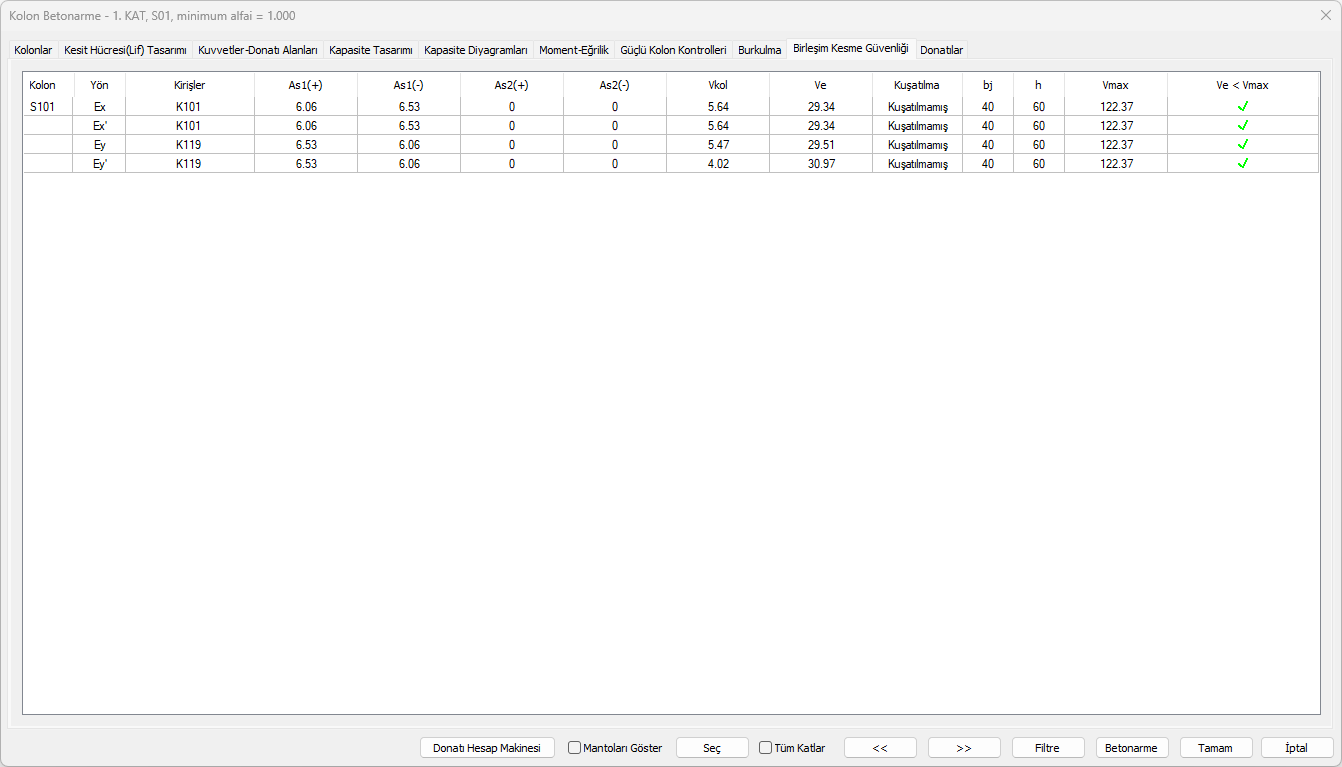
Task: Open Kesit Hücresi(Lif) Tasarımı tab
Action: tap(125, 50)
